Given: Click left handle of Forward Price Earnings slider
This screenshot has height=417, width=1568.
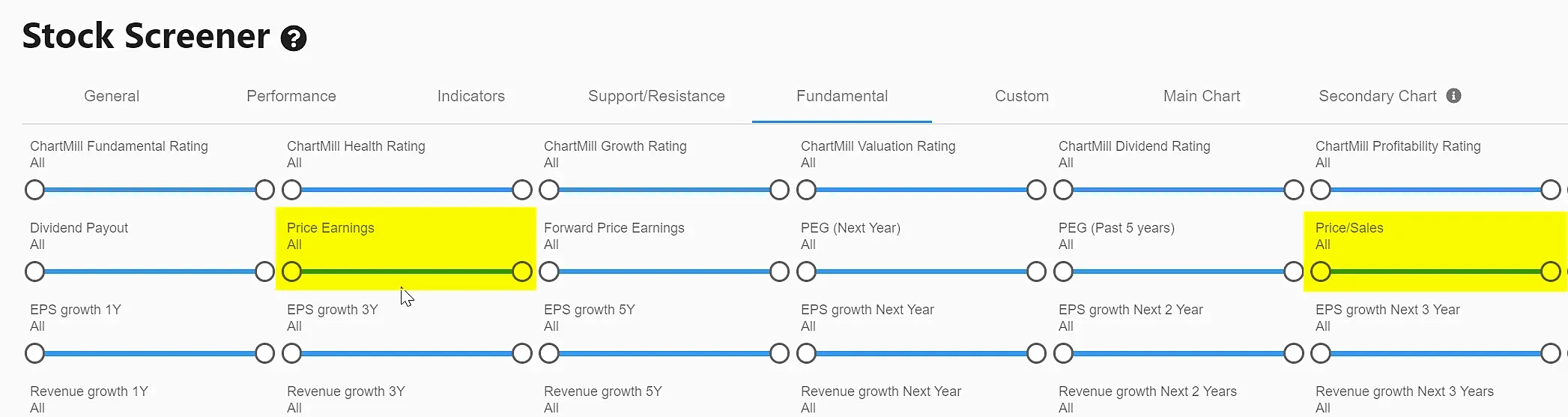Looking at the screenshot, I should point(549,271).
